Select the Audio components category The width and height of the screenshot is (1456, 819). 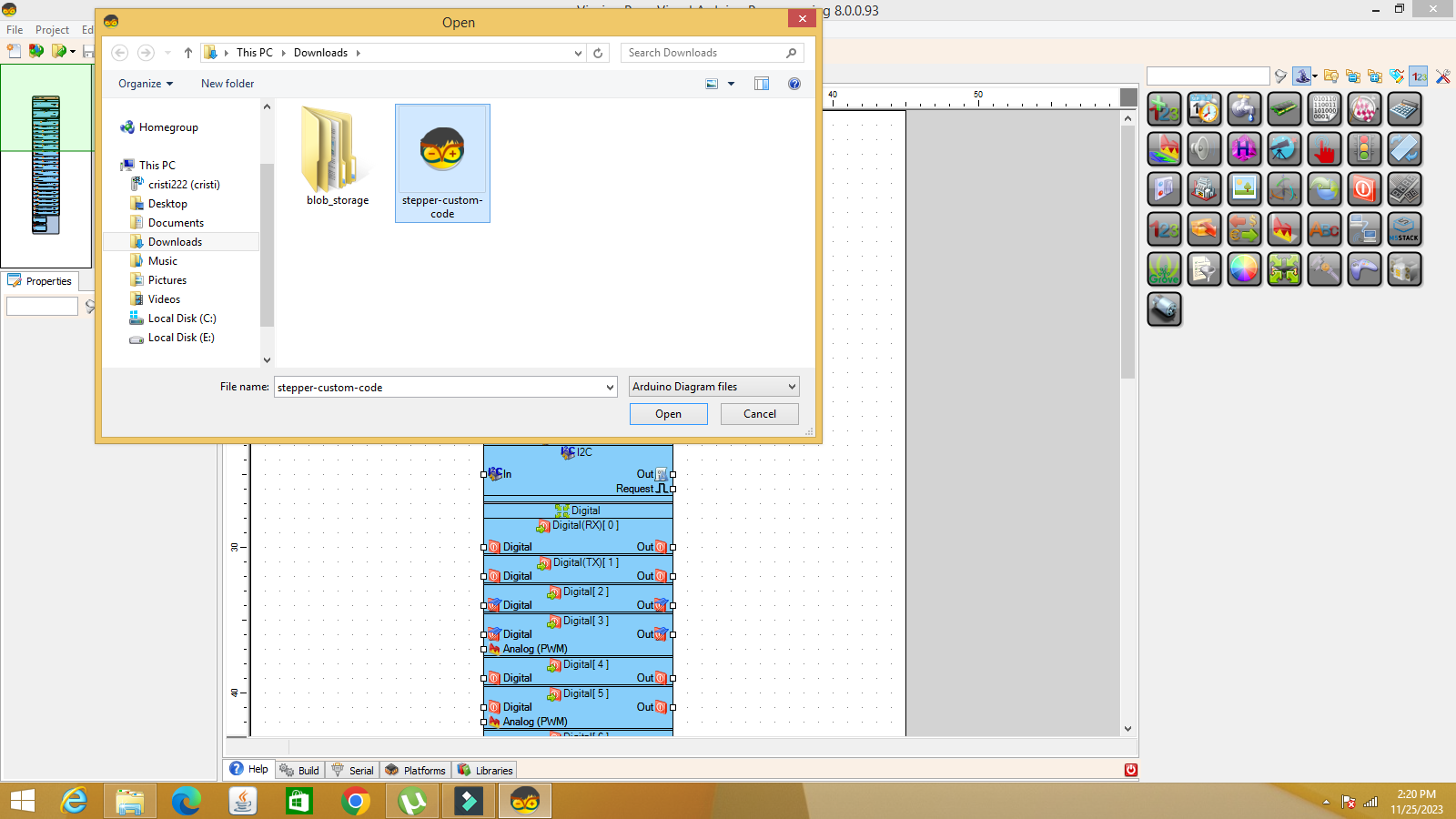coord(1204,148)
